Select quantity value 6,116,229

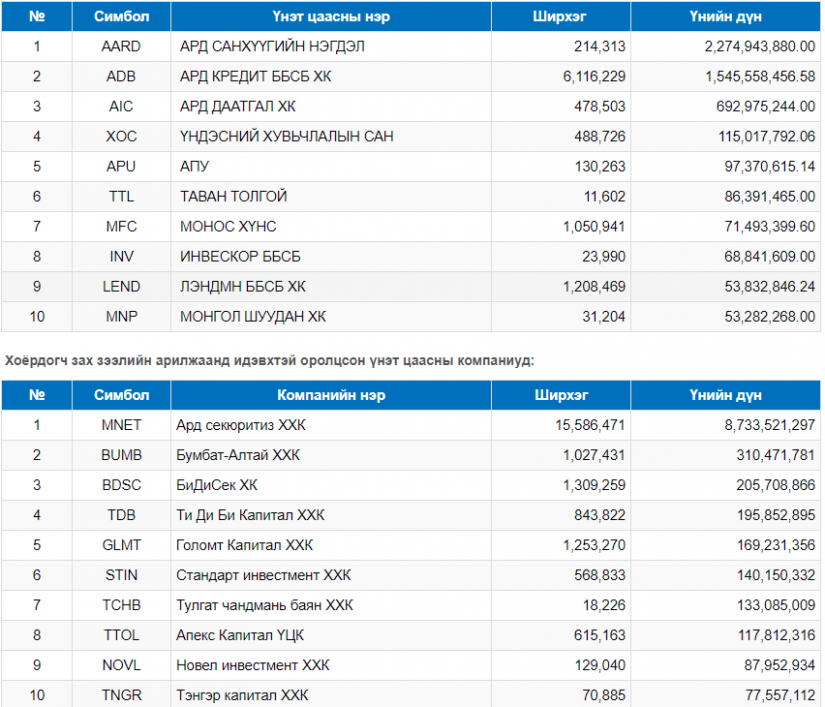pyautogui.click(x=595, y=76)
